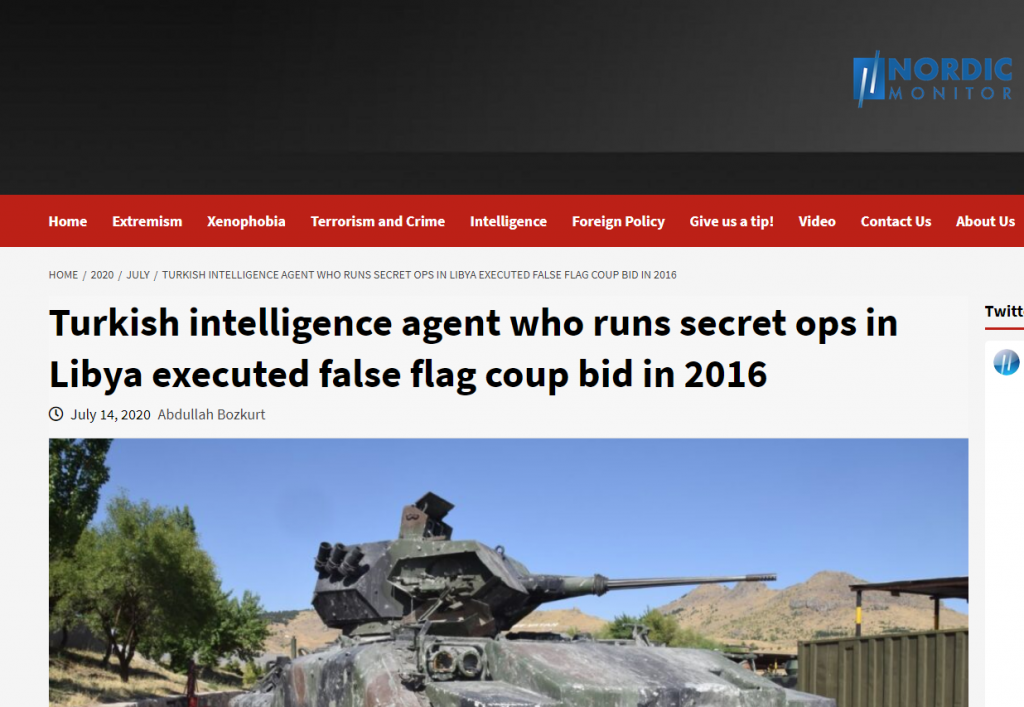Screen dimensions: 1024x707
Task: Navigate to Foreign Policy
Action: pos(618,221)
